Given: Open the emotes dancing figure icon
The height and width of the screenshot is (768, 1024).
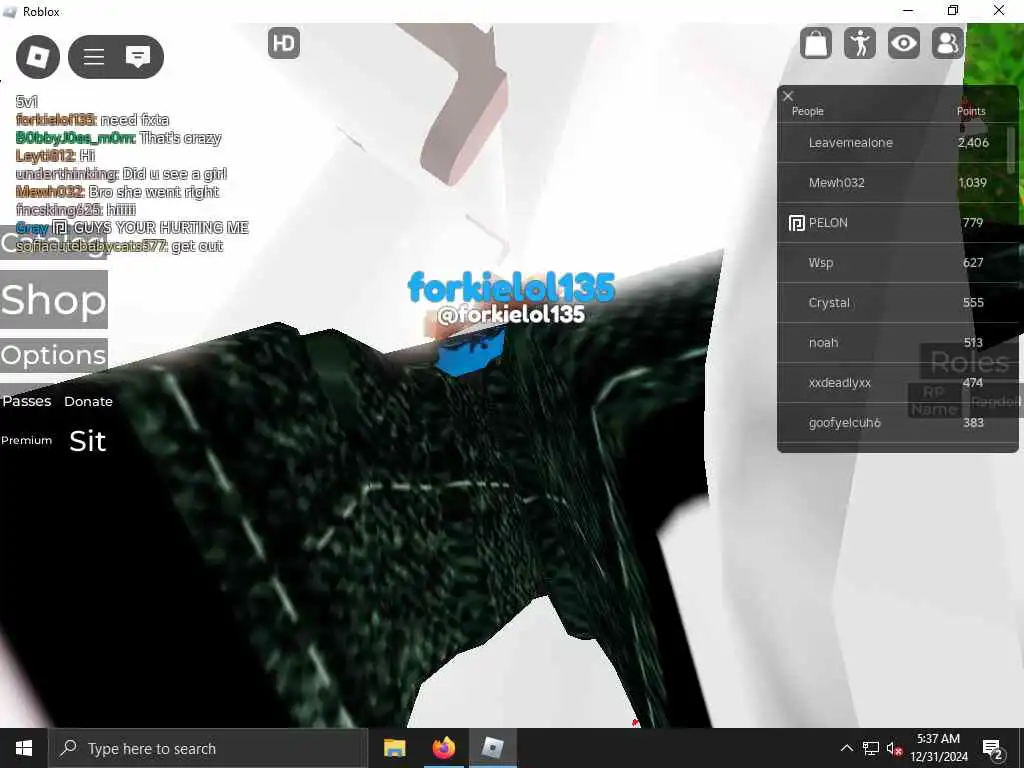Looking at the screenshot, I should click(860, 43).
